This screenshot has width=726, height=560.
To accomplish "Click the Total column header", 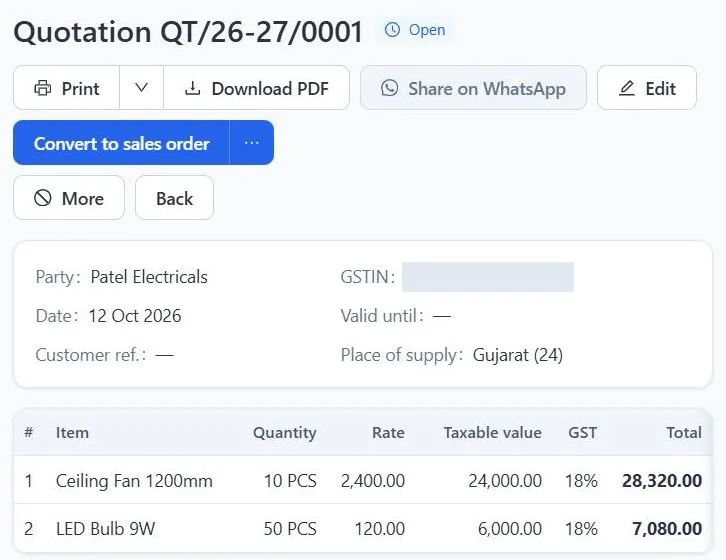I will (x=684, y=433).
